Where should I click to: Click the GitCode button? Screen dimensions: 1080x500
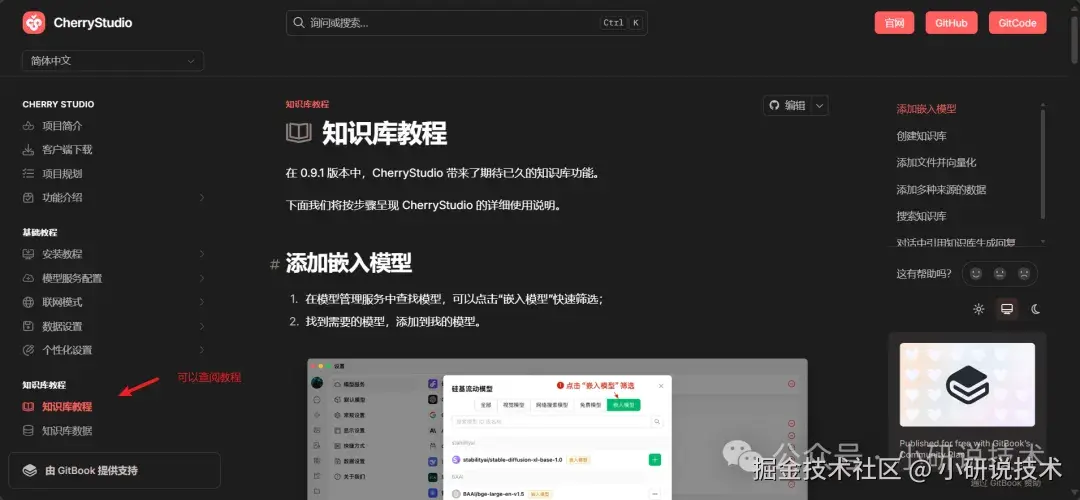[1017, 23]
